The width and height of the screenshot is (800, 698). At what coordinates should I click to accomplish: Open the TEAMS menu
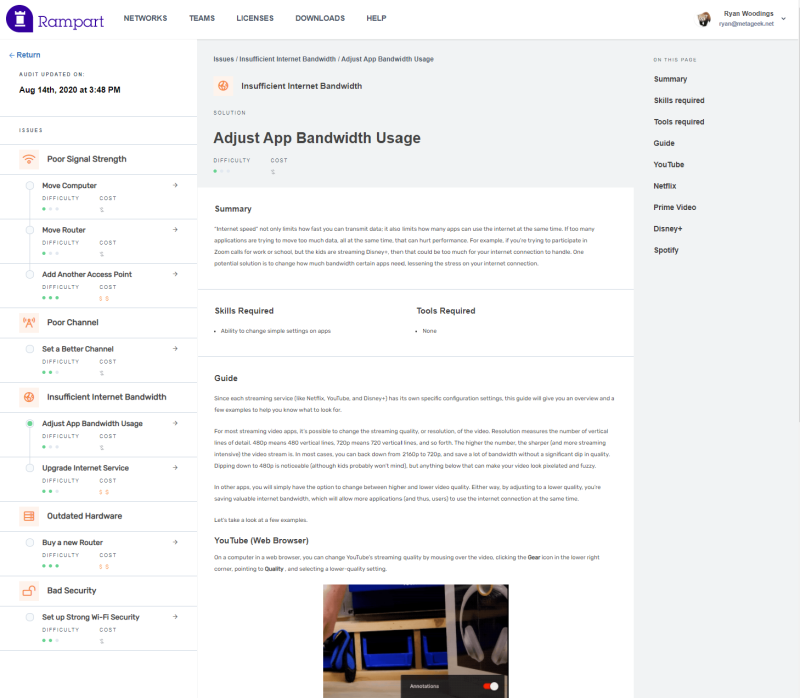(x=202, y=18)
